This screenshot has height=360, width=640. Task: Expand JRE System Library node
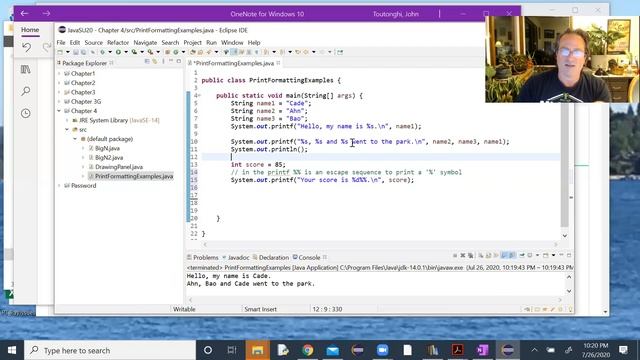tap(67, 120)
